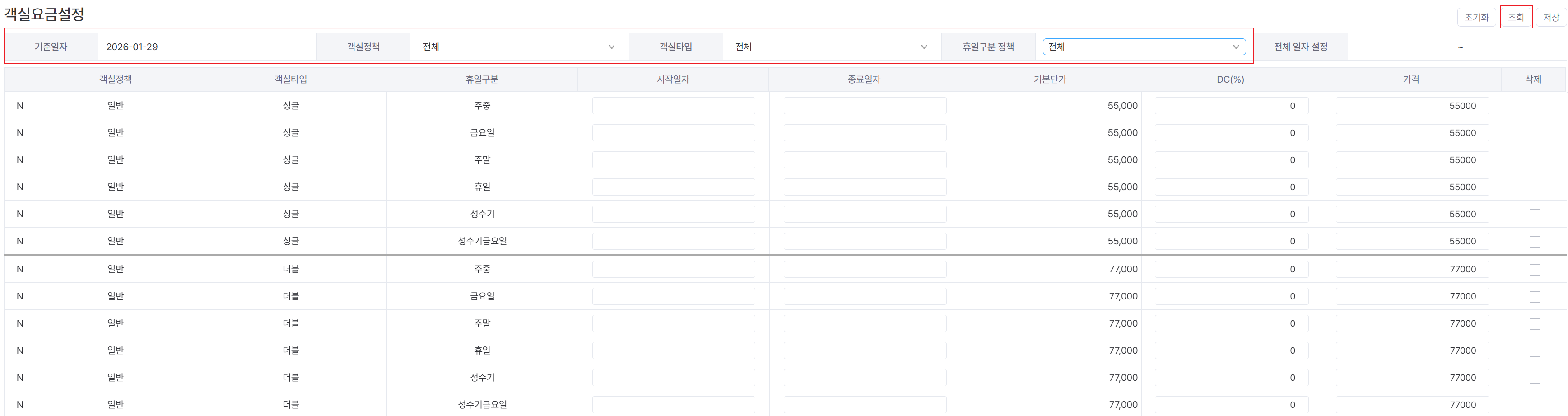1568x416 pixels.
Task: Focus 종료일자 field in 더블 주중 row
Action: click(864, 269)
